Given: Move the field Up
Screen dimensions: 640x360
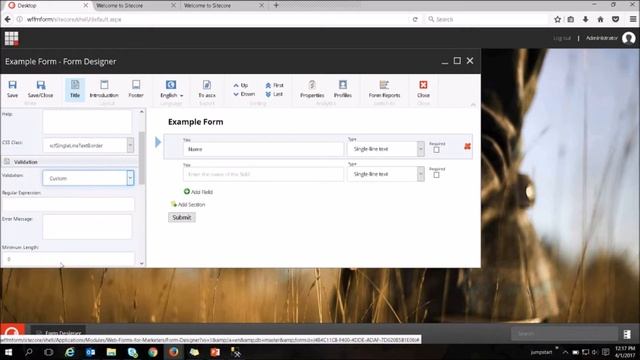Looking at the screenshot, I should (x=241, y=85).
